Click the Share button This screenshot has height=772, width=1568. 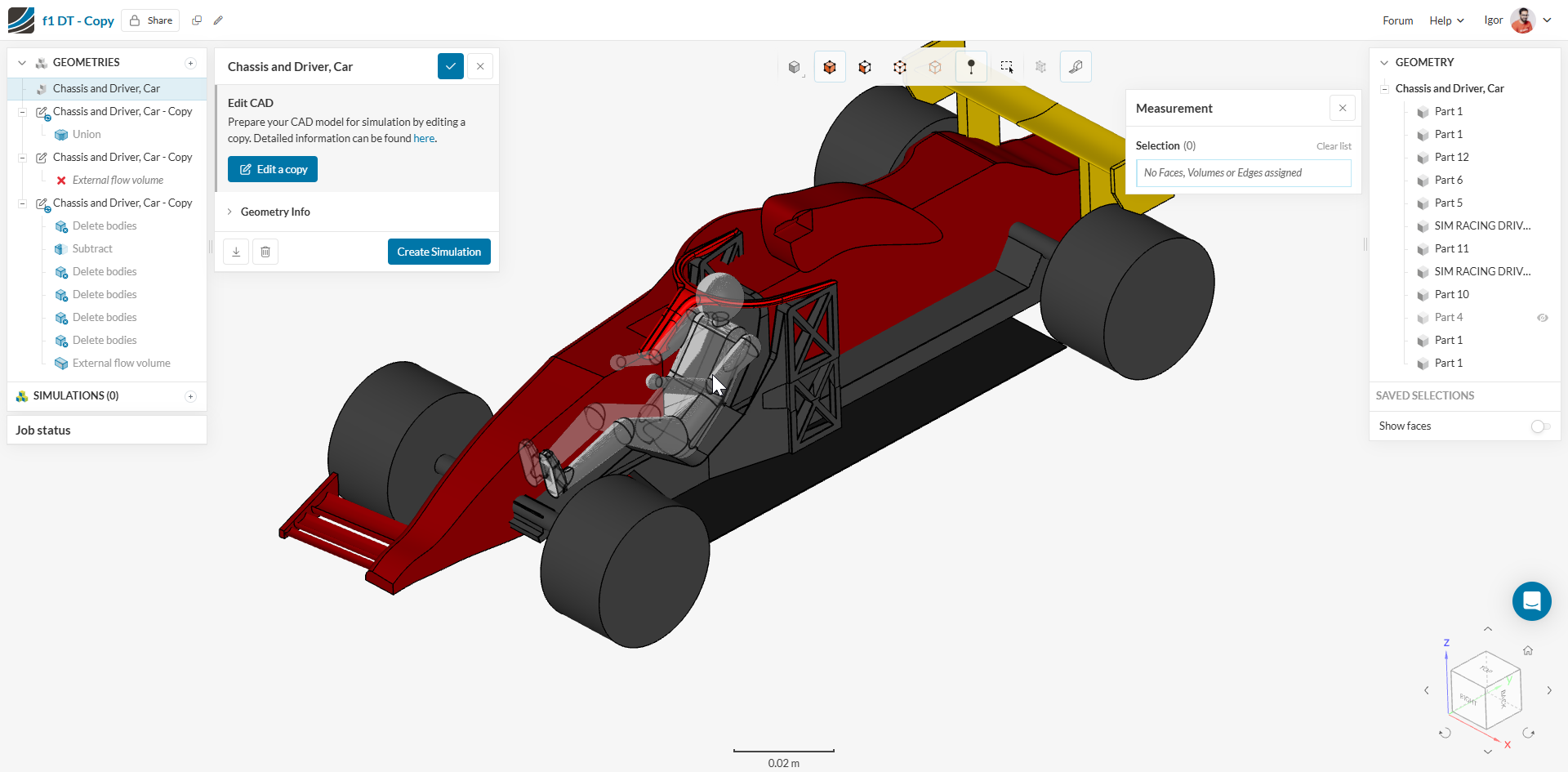point(150,20)
